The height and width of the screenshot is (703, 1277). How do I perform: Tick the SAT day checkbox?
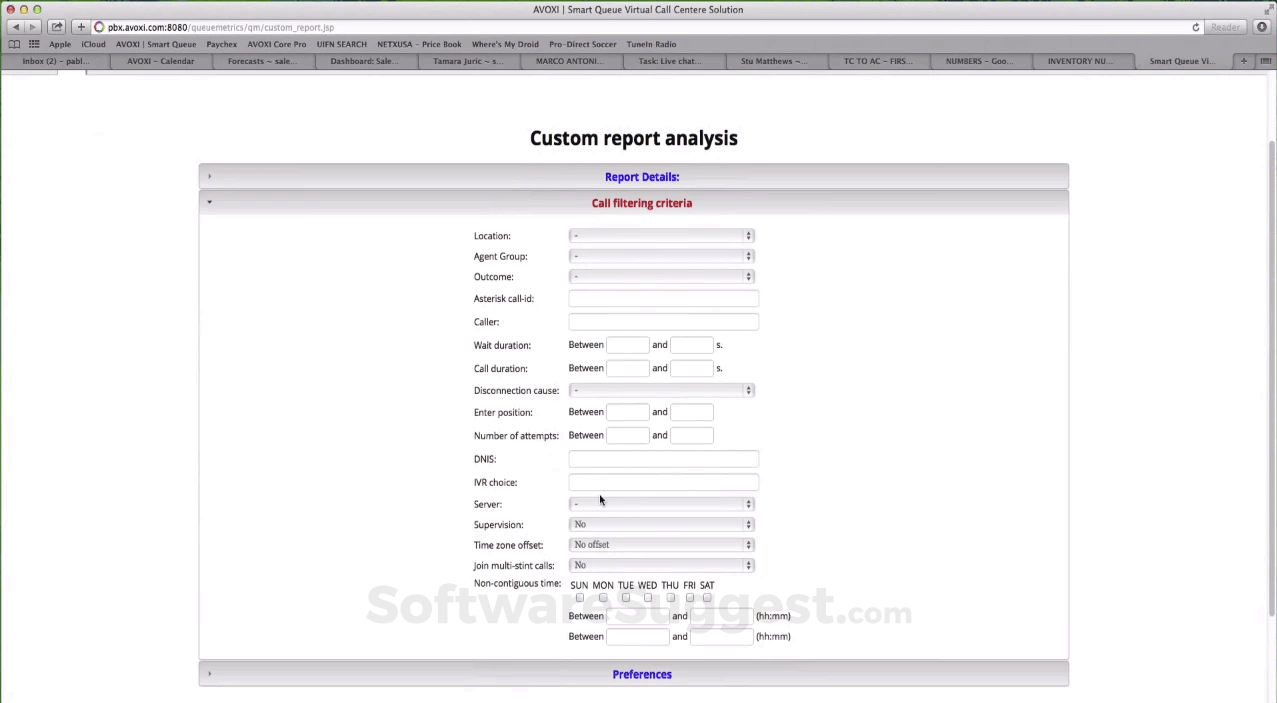tap(707, 598)
